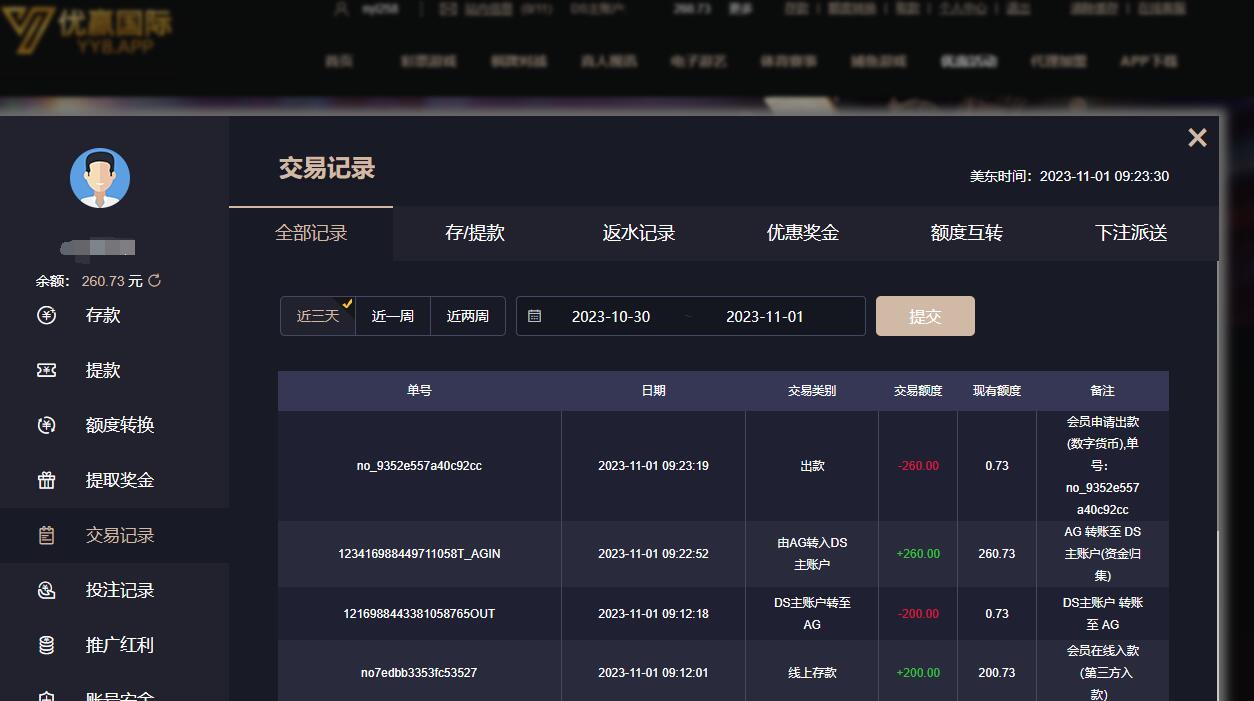Click the 由AG转入DS主账户 type cell
1254x701 pixels.
[x=812, y=554]
